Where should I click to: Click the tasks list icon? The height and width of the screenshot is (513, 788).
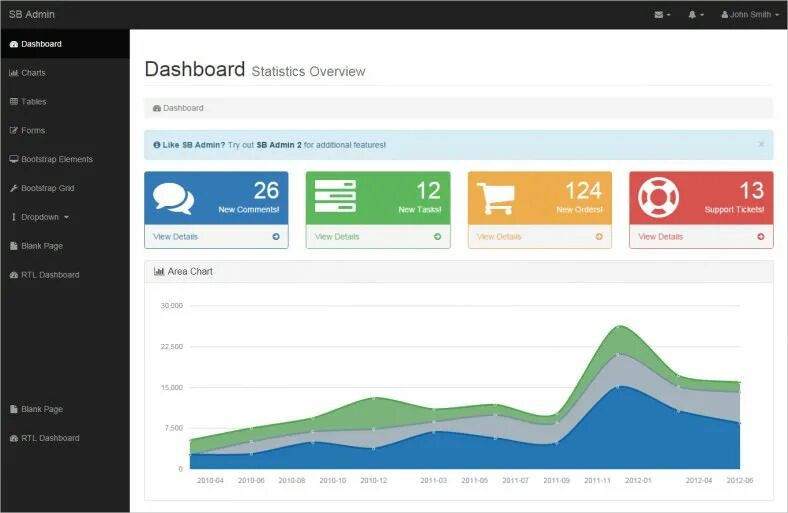click(335, 196)
